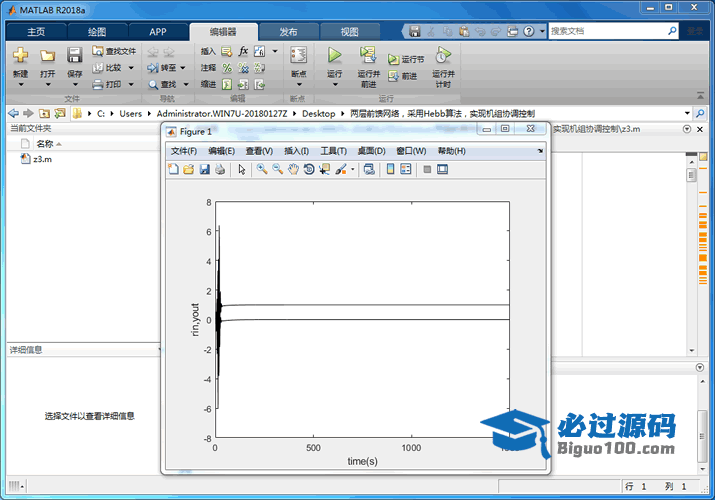
Task: Open Figure 1 Insert (插入) menu
Action: coord(296,151)
